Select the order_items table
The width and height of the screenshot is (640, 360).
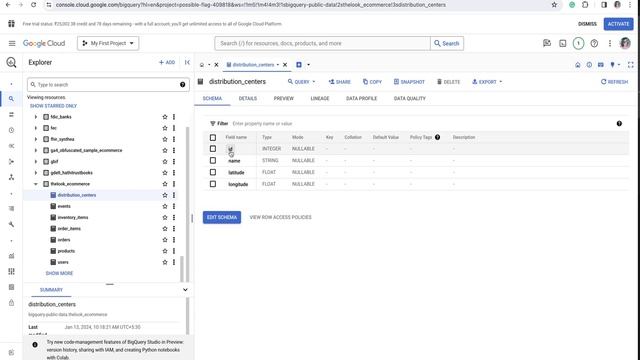[69, 229]
